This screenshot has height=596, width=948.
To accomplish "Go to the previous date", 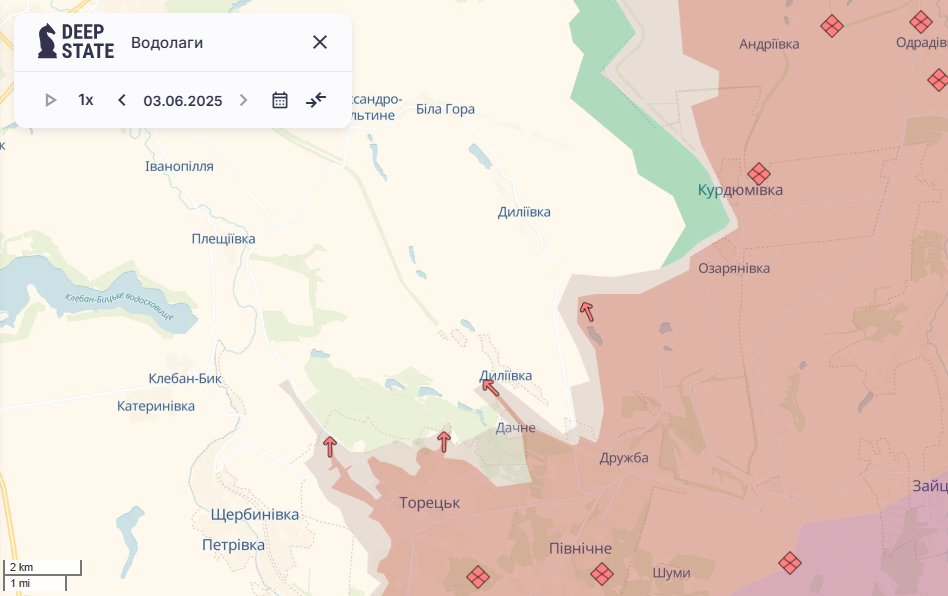I will point(122,100).
